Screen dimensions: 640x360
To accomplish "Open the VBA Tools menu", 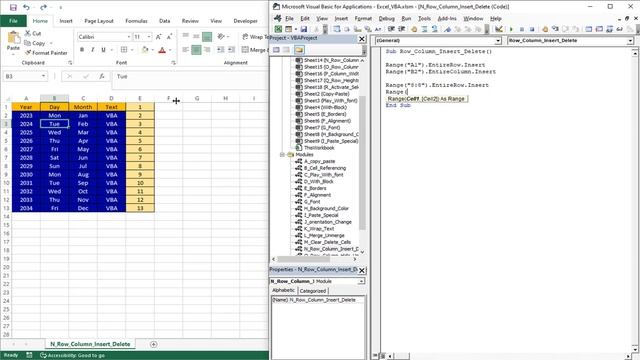I will (424, 18).
